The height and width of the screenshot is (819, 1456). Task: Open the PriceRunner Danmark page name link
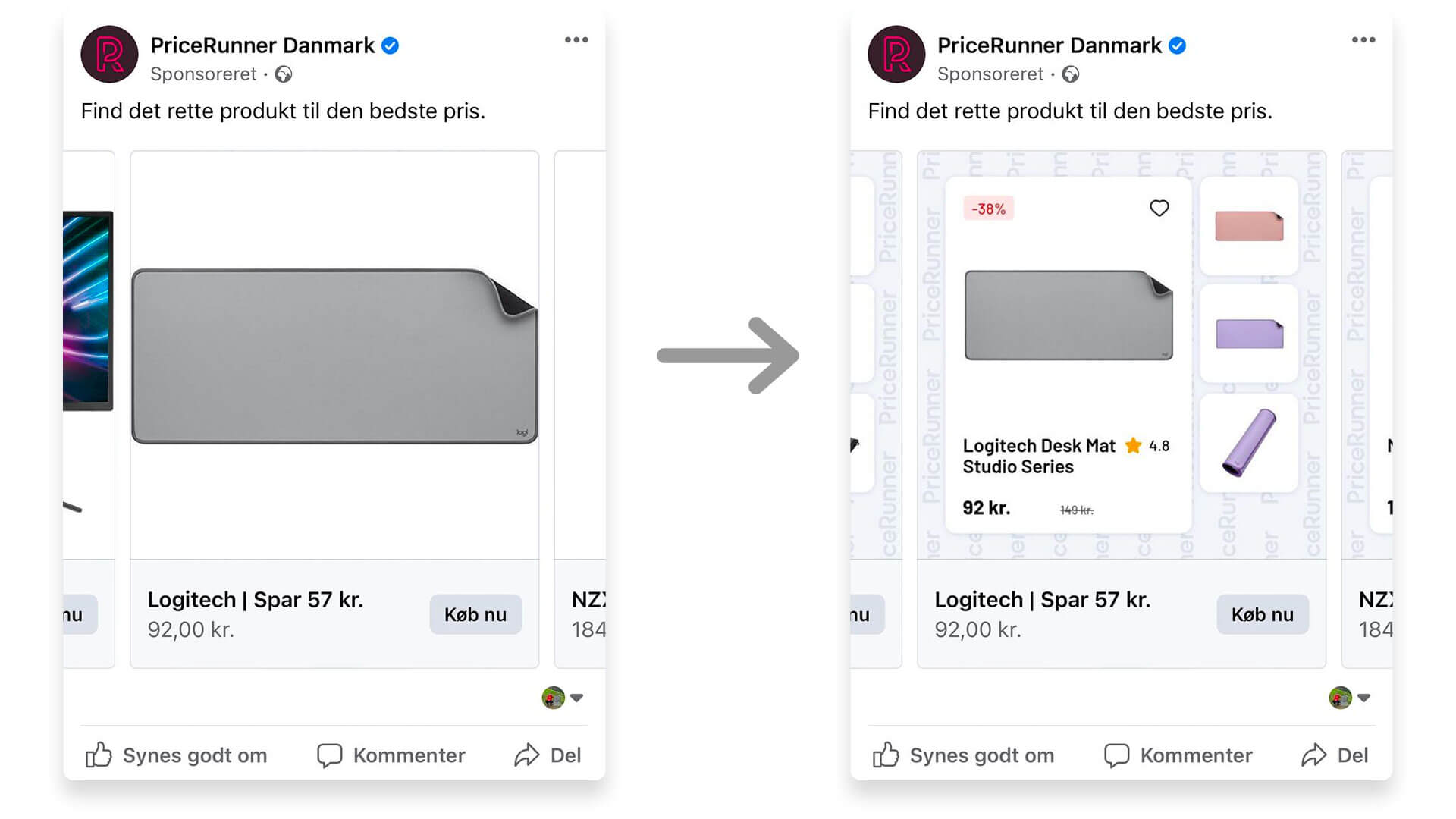(262, 45)
